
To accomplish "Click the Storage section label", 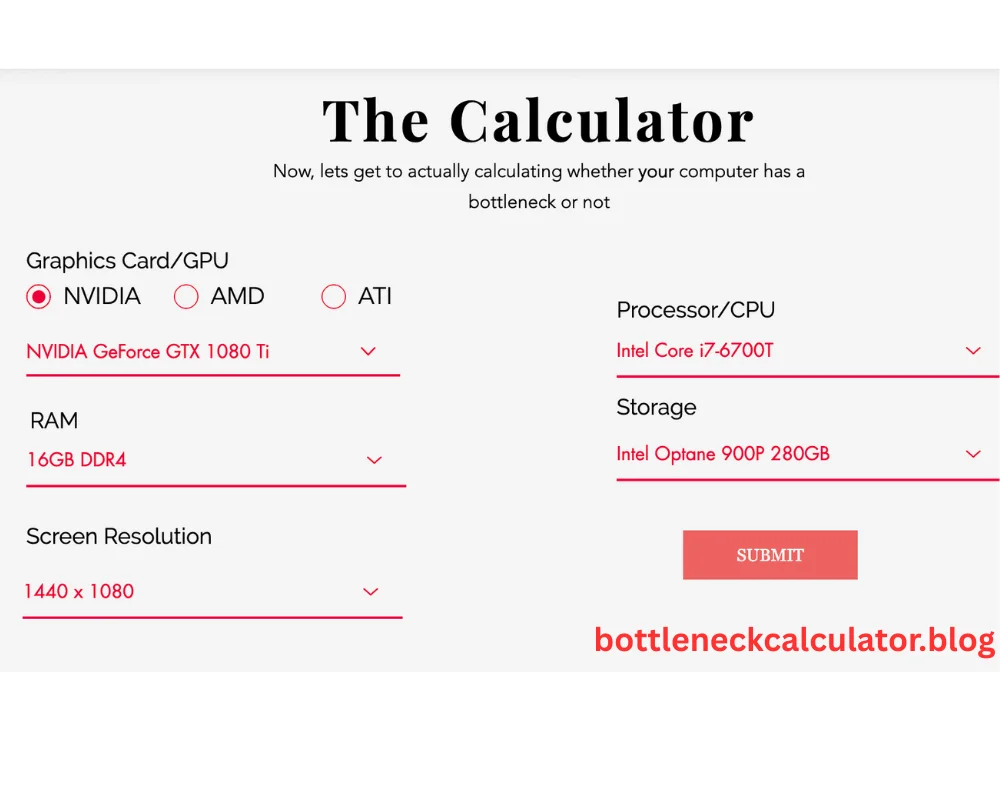I will (x=656, y=407).
